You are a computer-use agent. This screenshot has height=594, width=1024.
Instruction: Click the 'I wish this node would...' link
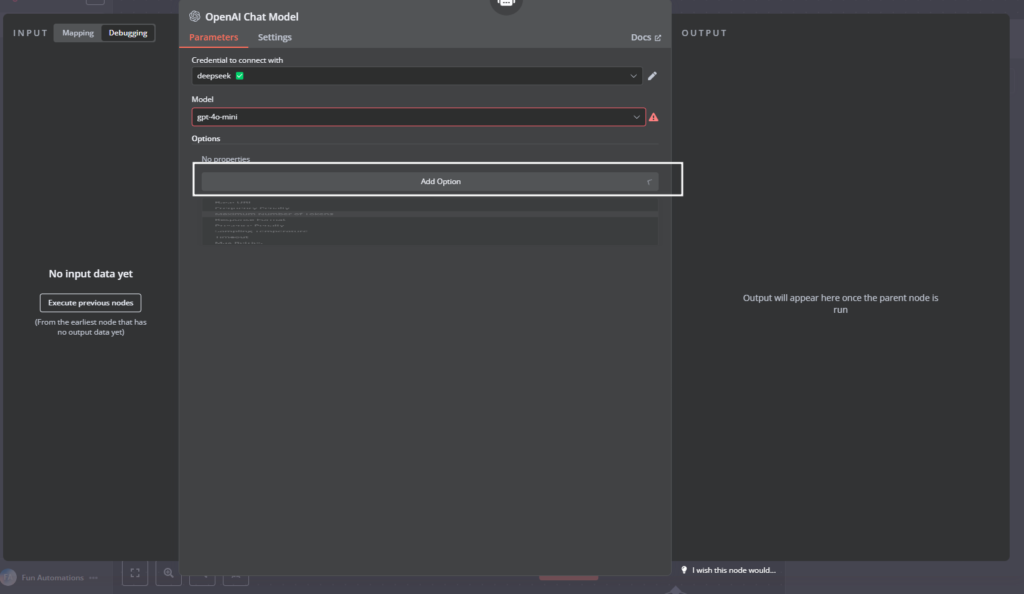tap(734, 570)
